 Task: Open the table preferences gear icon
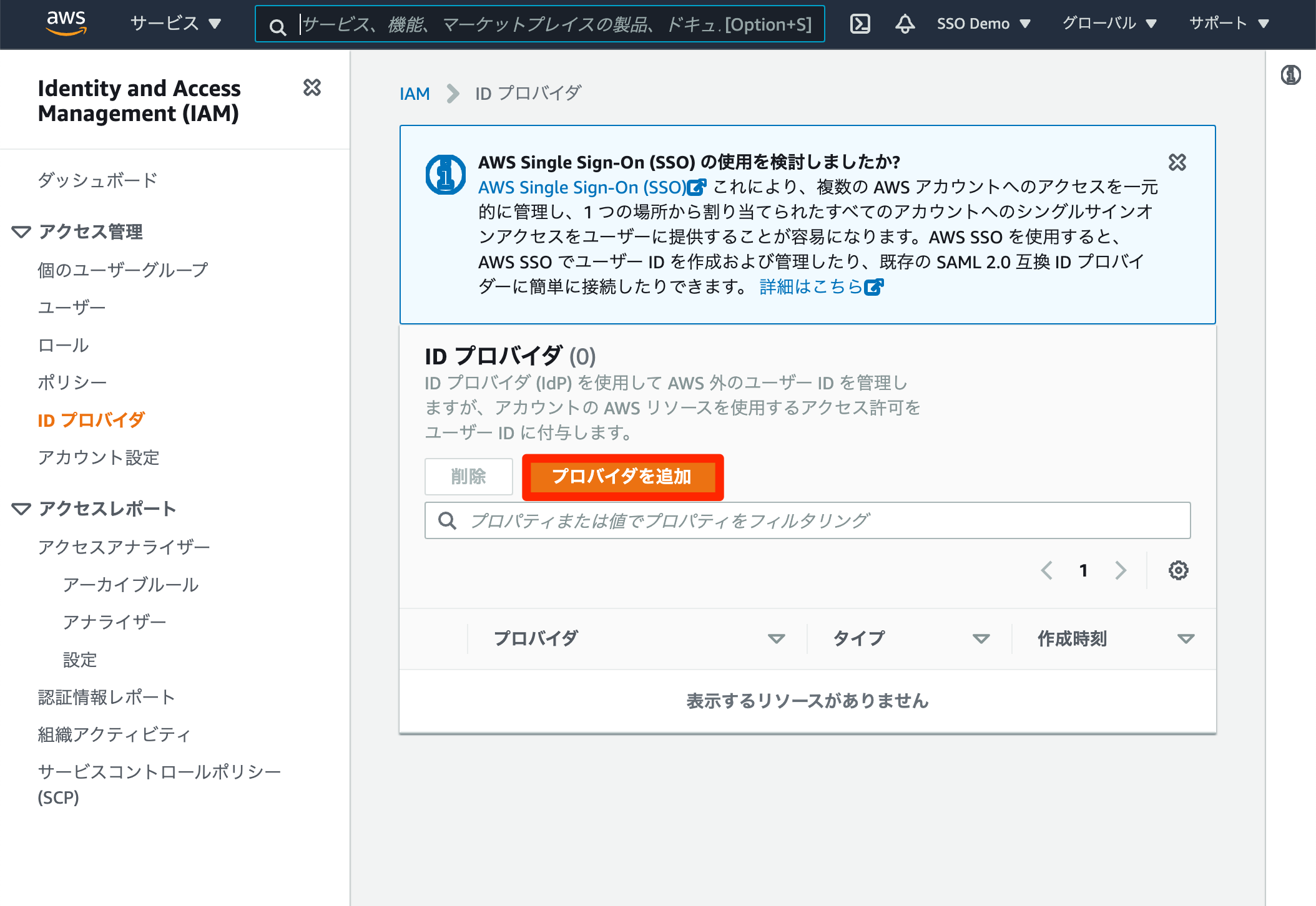click(x=1178, y=570)
